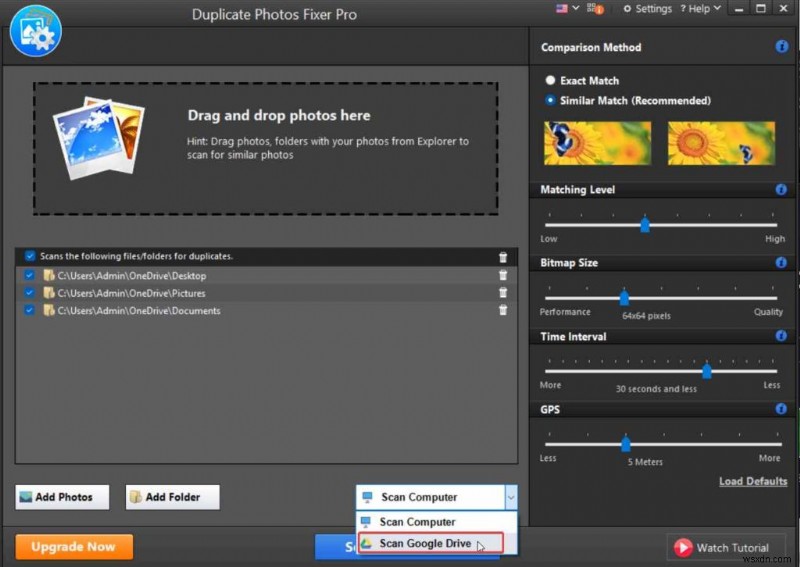Click the Upgrade Now button

coord(74,547)
